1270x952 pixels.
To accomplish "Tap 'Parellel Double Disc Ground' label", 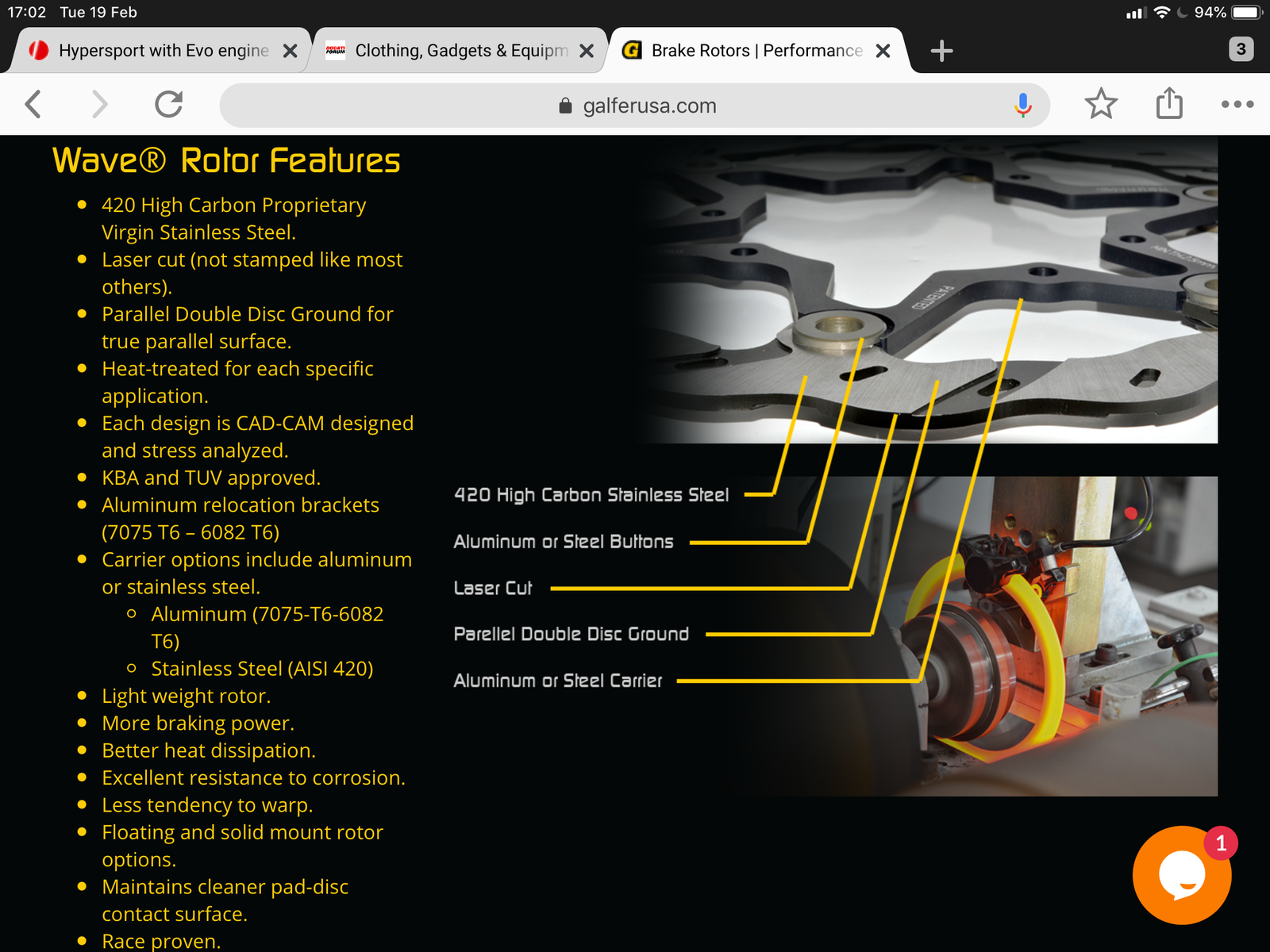I will pyautogui.click(x=571, y=634).
